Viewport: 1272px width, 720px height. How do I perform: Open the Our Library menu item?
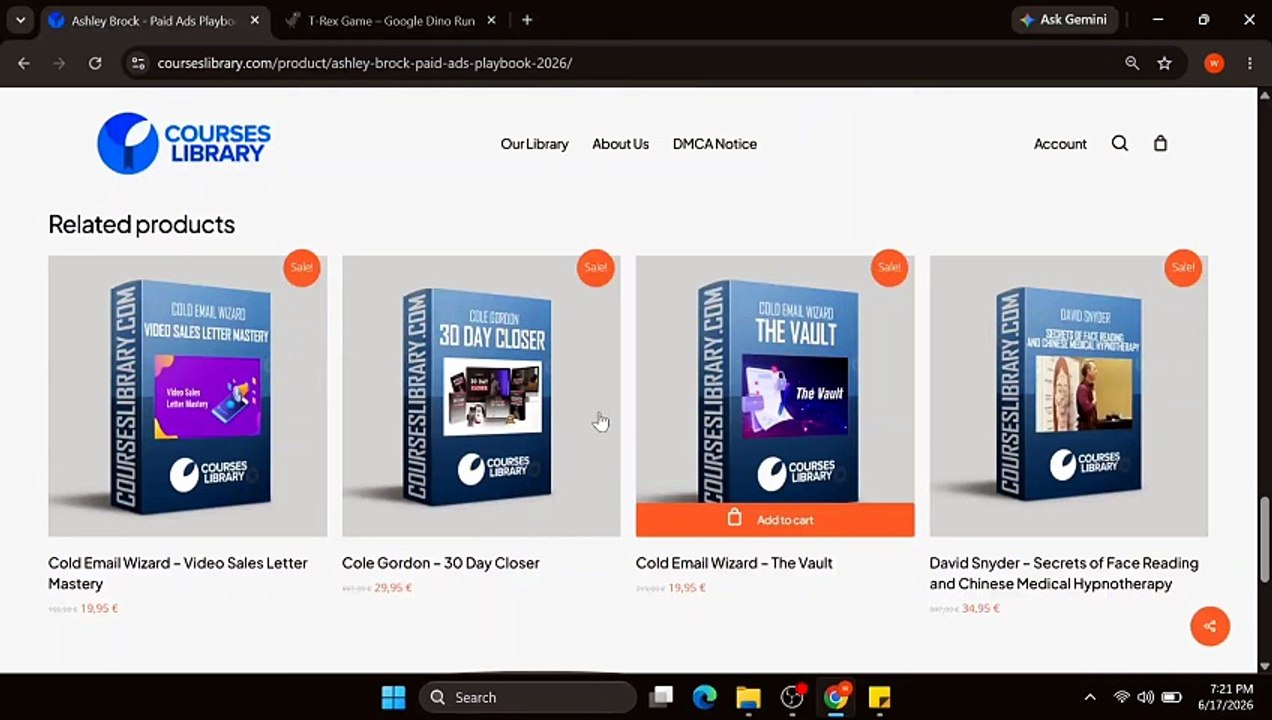(x=534, y=144)
